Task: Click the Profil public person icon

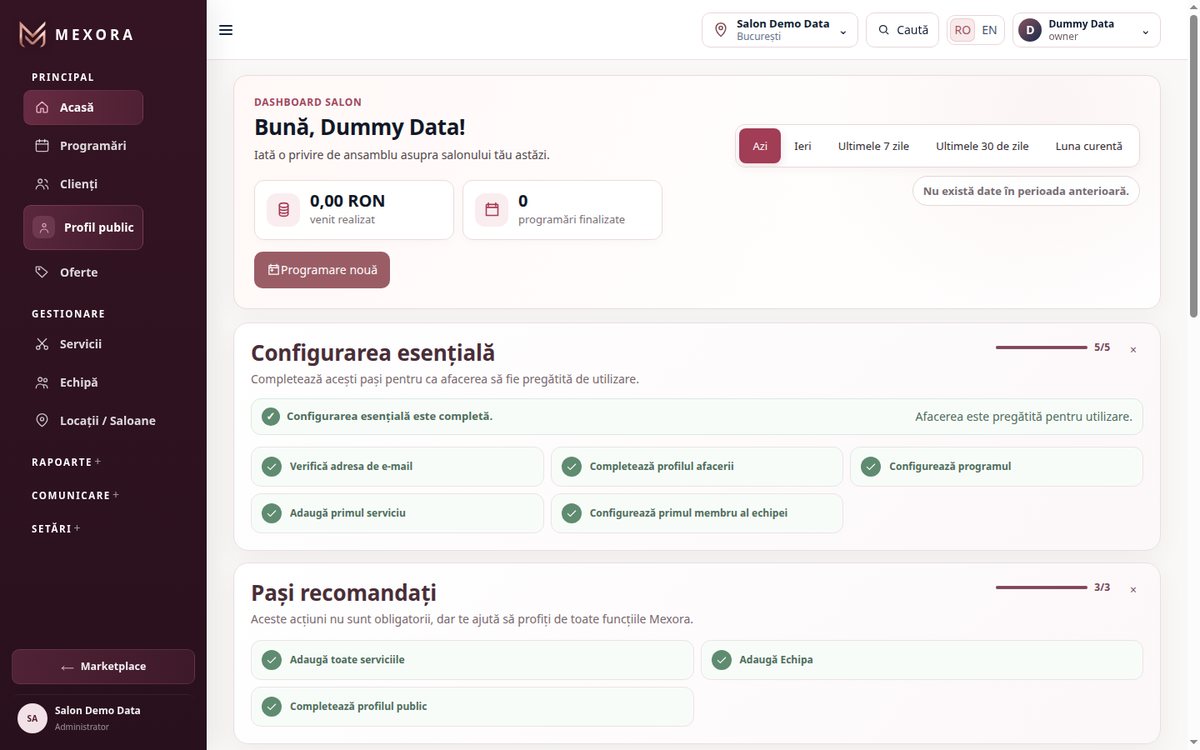Action: 44,228
